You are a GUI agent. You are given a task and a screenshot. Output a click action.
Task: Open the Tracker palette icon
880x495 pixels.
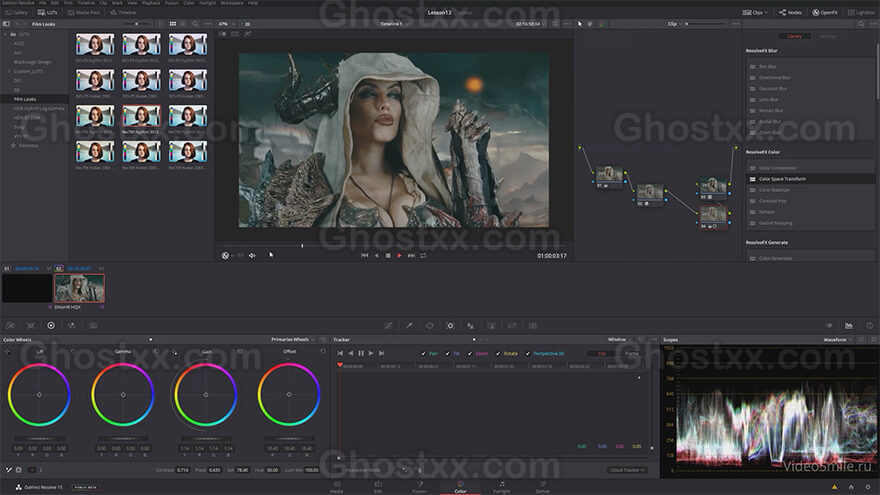tap(450, 326)
